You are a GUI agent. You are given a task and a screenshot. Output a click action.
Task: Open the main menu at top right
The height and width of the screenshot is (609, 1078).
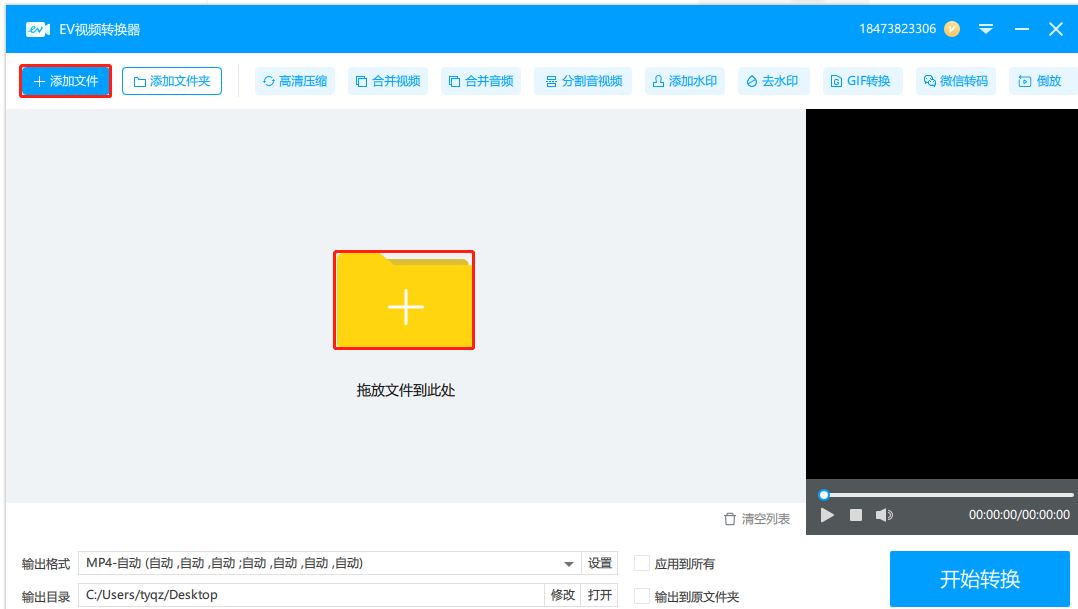pyautogui.click(x=986, y=29)
